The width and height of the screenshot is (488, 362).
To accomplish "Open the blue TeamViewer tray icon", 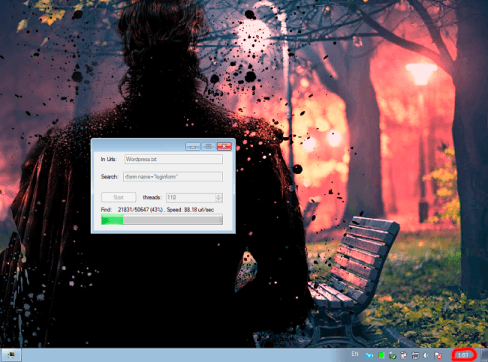I will 369,356.
